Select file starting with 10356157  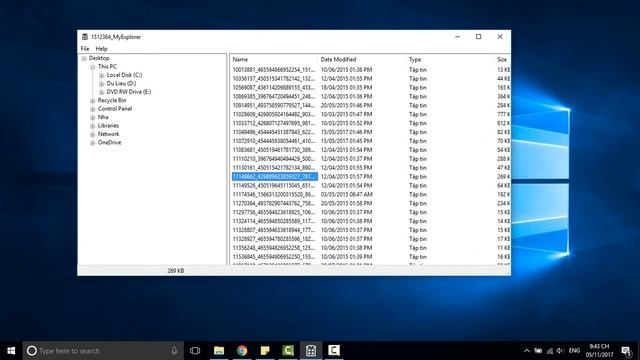(x=274, y=79)
